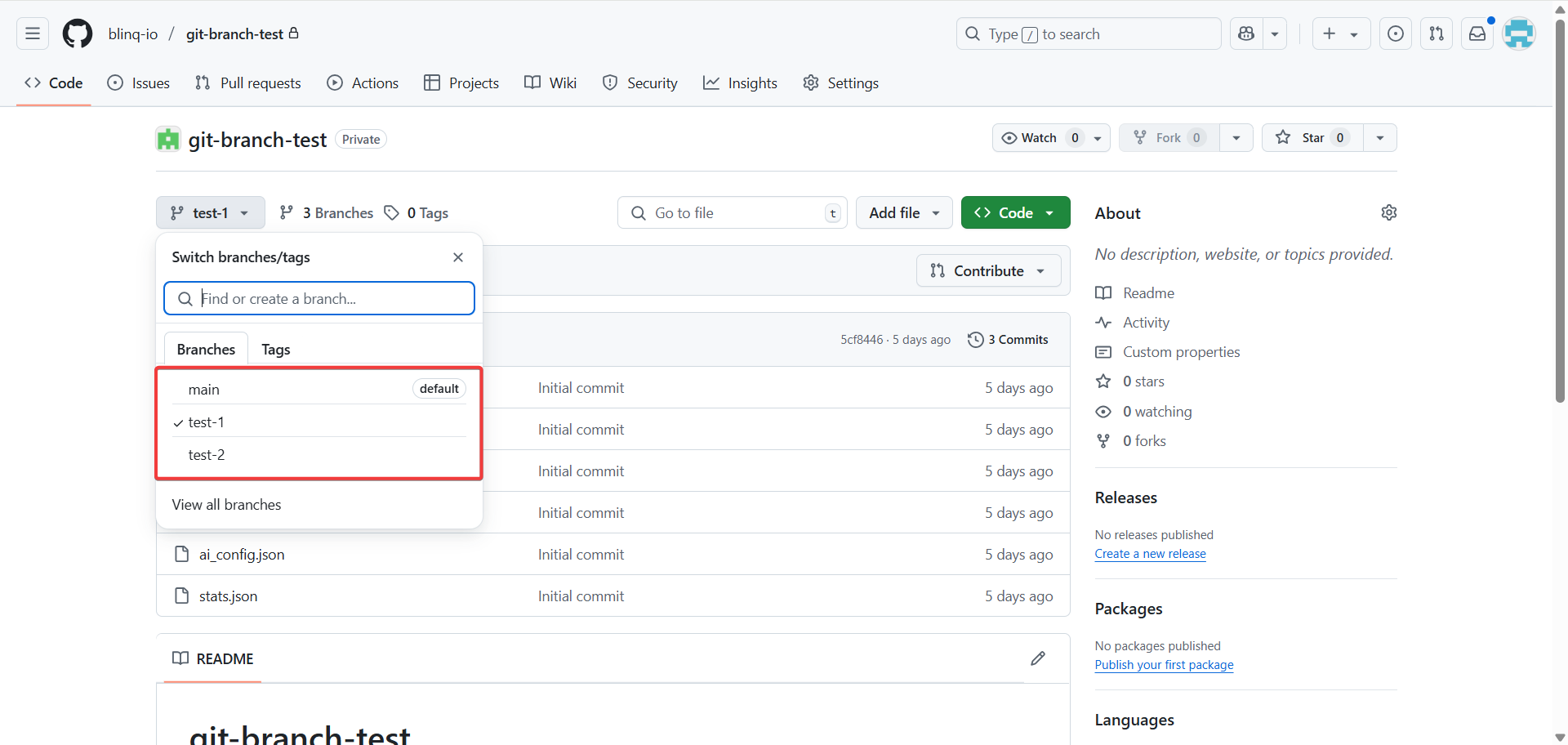Expand the Contribute dropdown
1568x745 pixels.
point(988,271)
